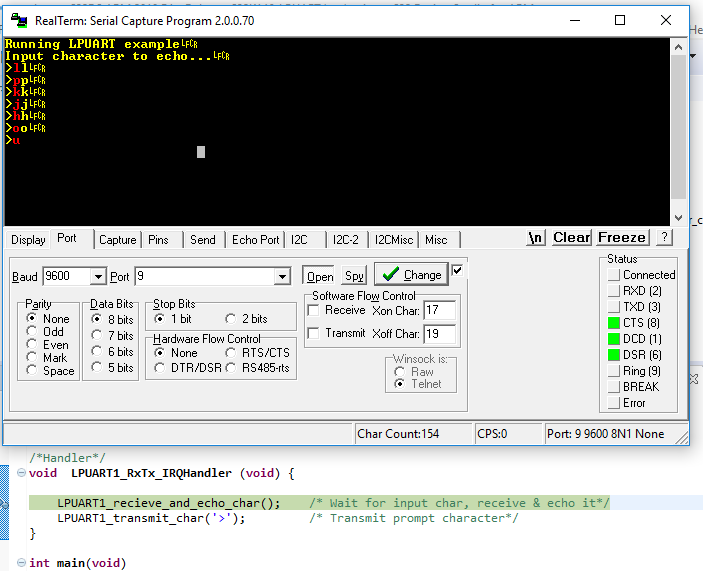This screenshot has height=571, width=703.
Task: Open the Capture tab
Action: point(117,240)
